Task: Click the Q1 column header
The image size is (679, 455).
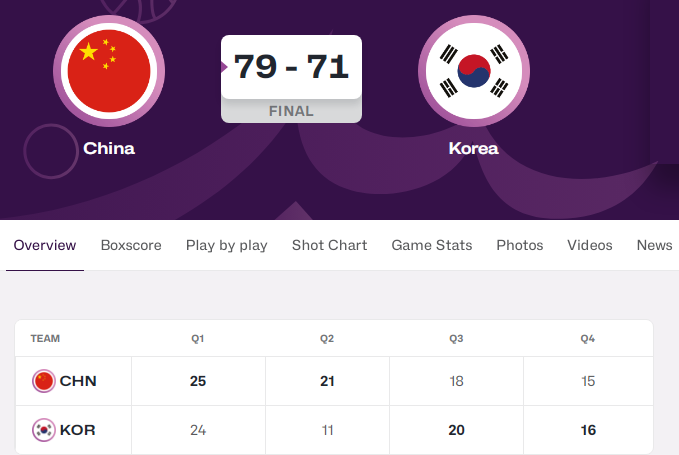Action: coord(198,339)
